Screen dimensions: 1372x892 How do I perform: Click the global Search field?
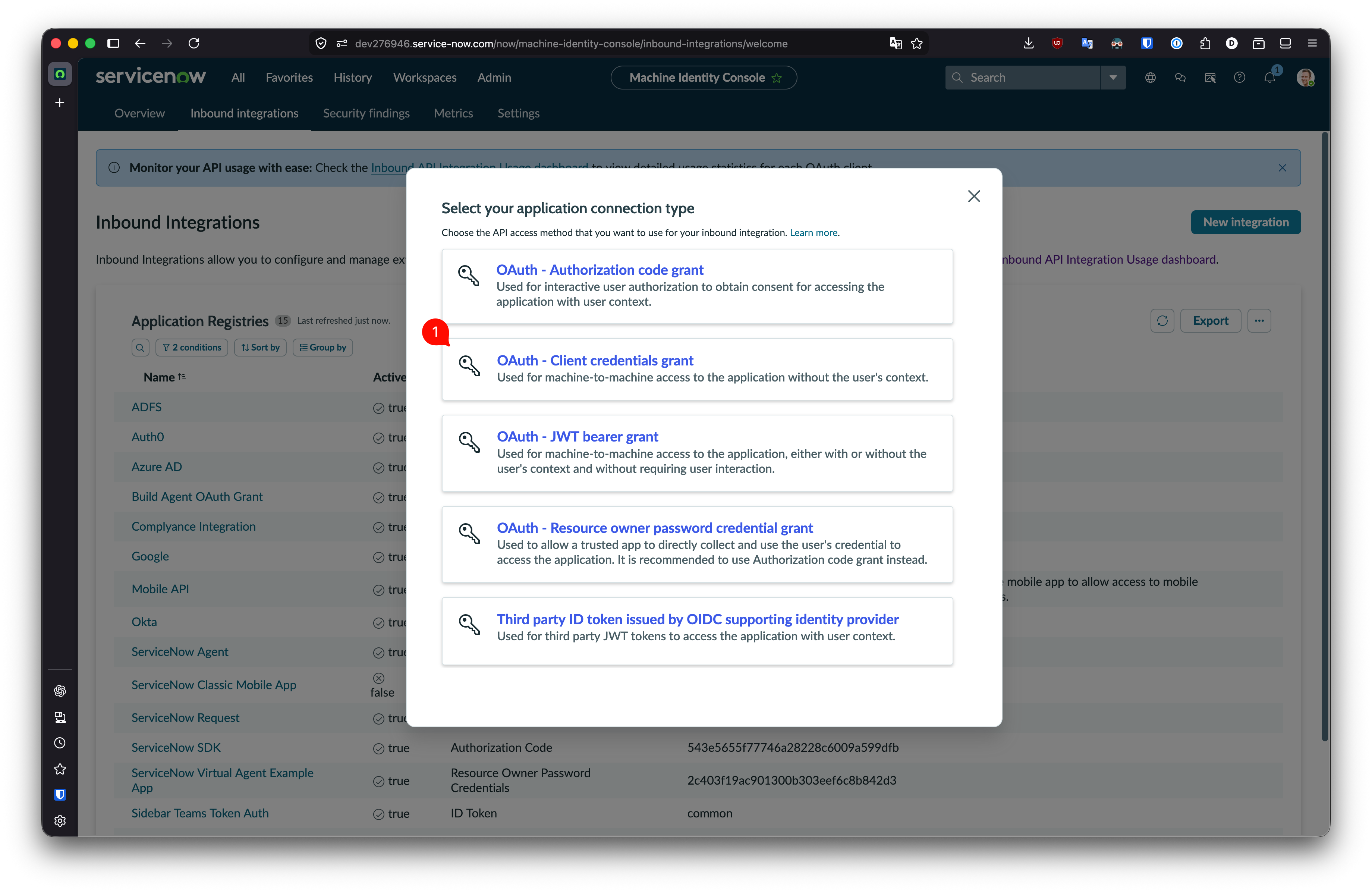coord(1022,77)
